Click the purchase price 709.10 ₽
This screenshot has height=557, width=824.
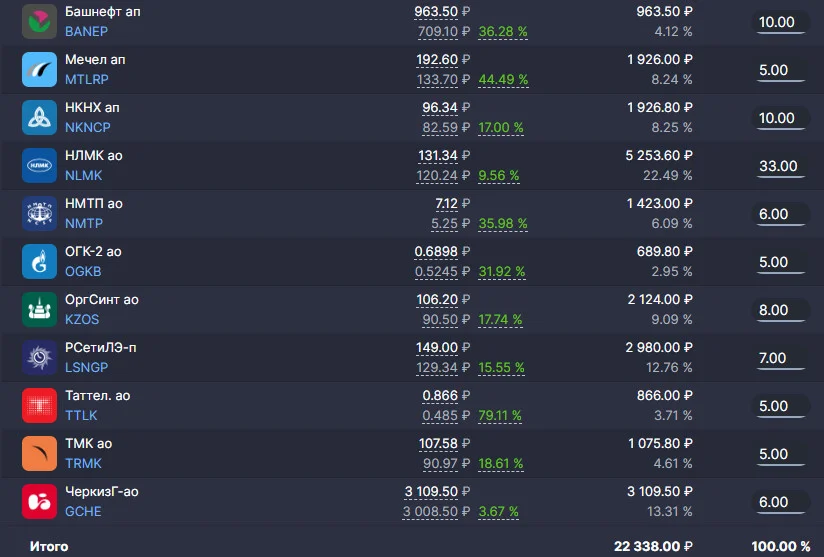click(x=444, y=32)
